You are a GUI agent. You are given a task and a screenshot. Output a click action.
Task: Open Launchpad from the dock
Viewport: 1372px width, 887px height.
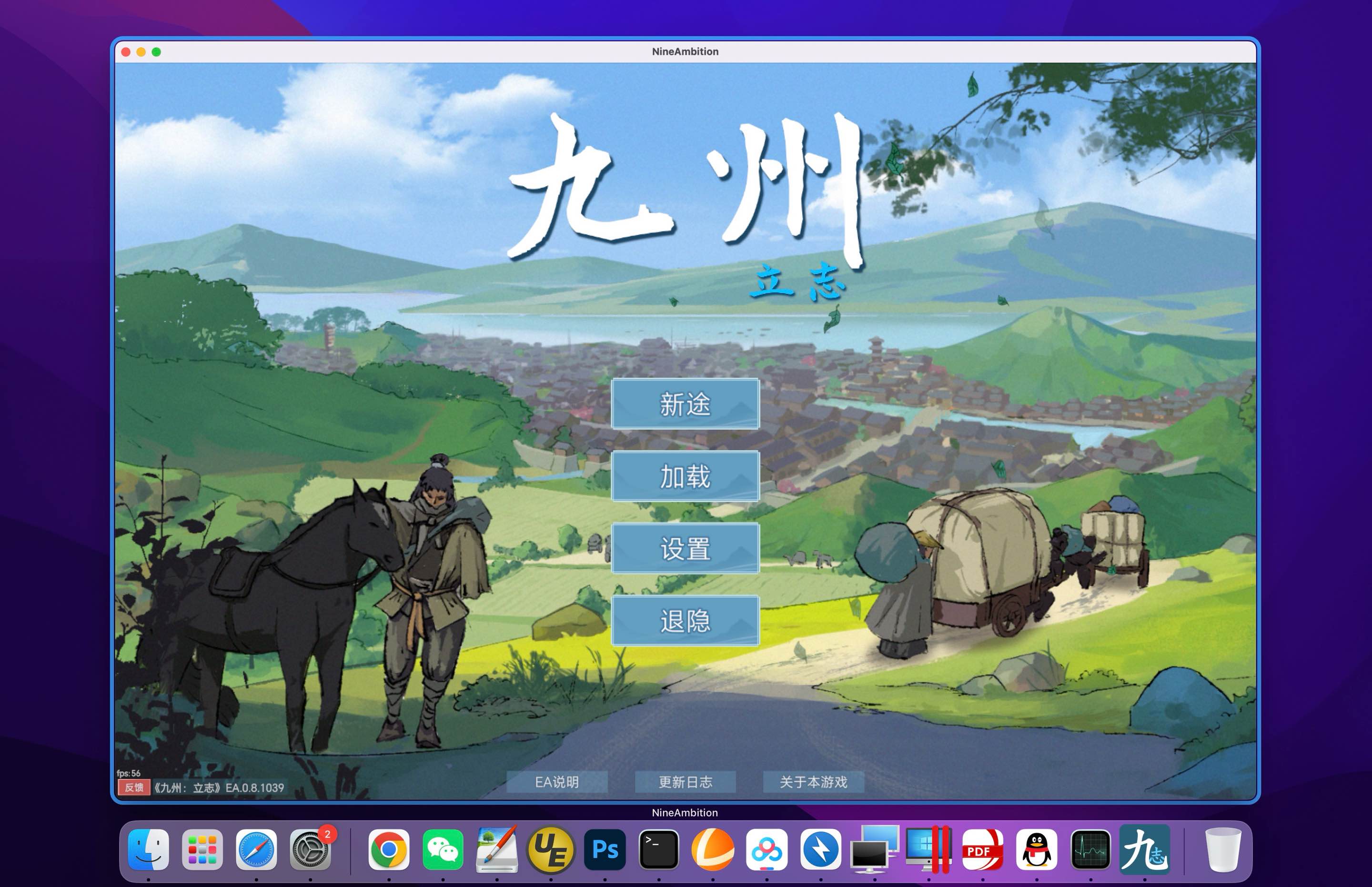(202, 849)
